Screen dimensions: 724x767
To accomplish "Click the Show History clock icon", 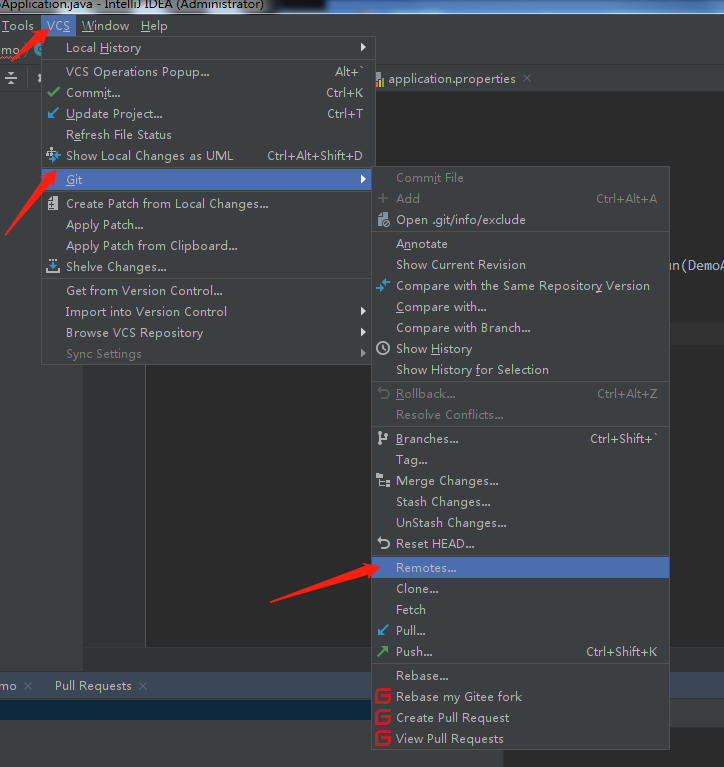I will 383,348.
